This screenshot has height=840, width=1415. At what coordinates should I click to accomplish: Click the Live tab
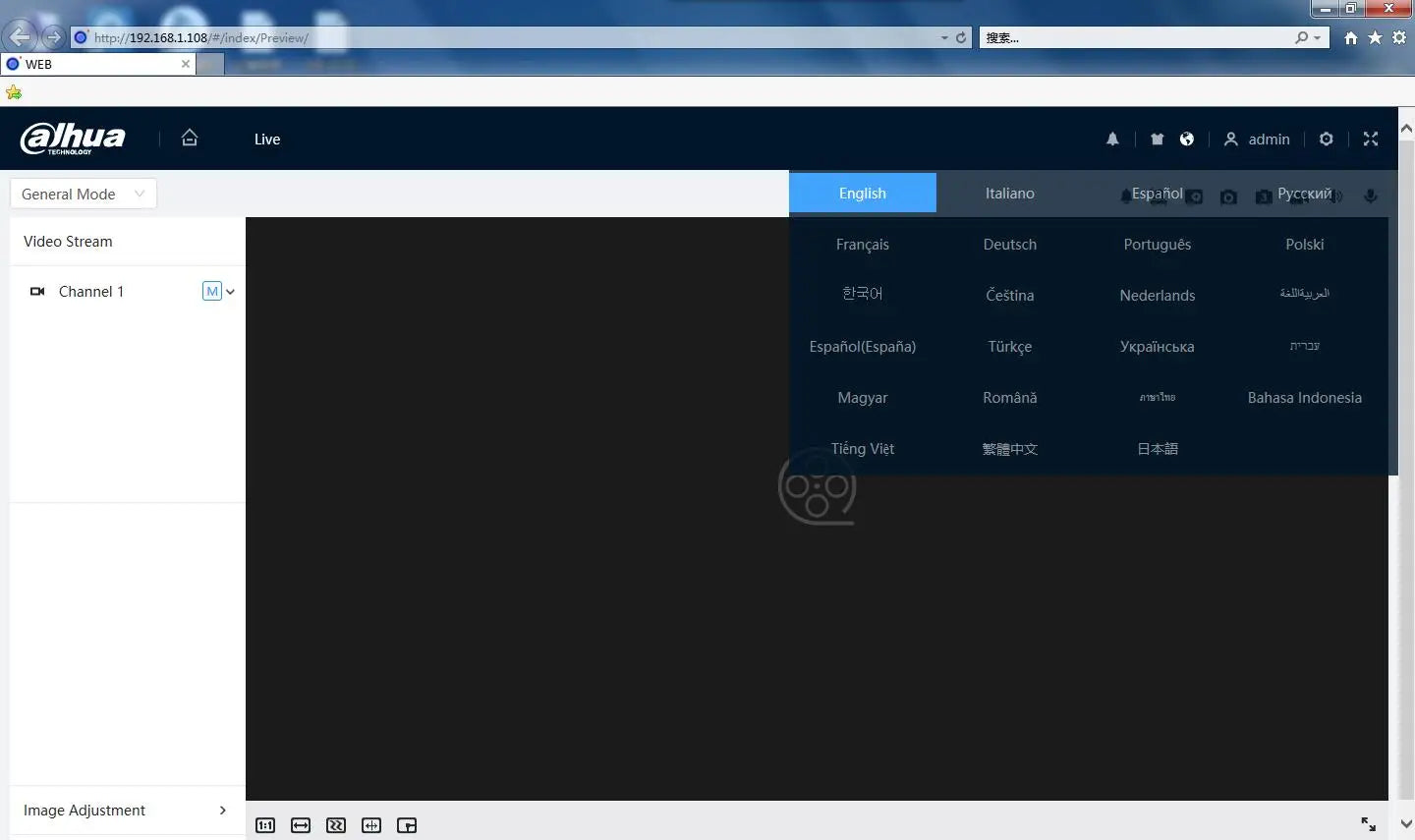click(267, 140)
